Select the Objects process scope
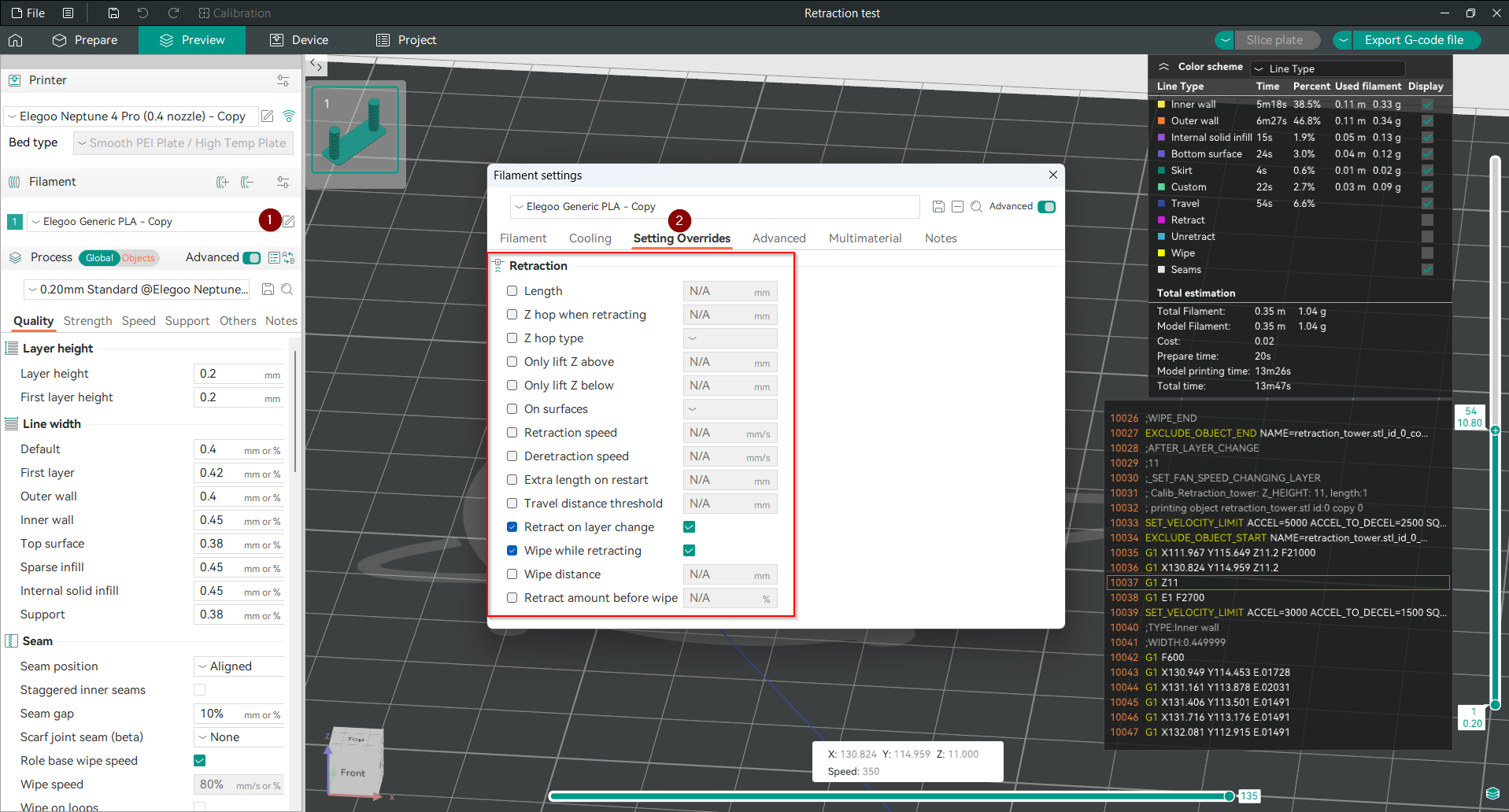The image size is (1509, 812). 139,258
